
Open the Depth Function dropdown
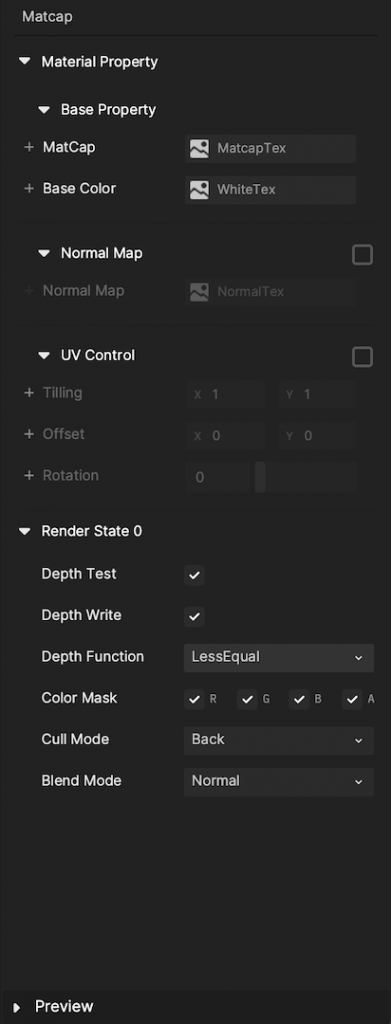tap(279, 658)
